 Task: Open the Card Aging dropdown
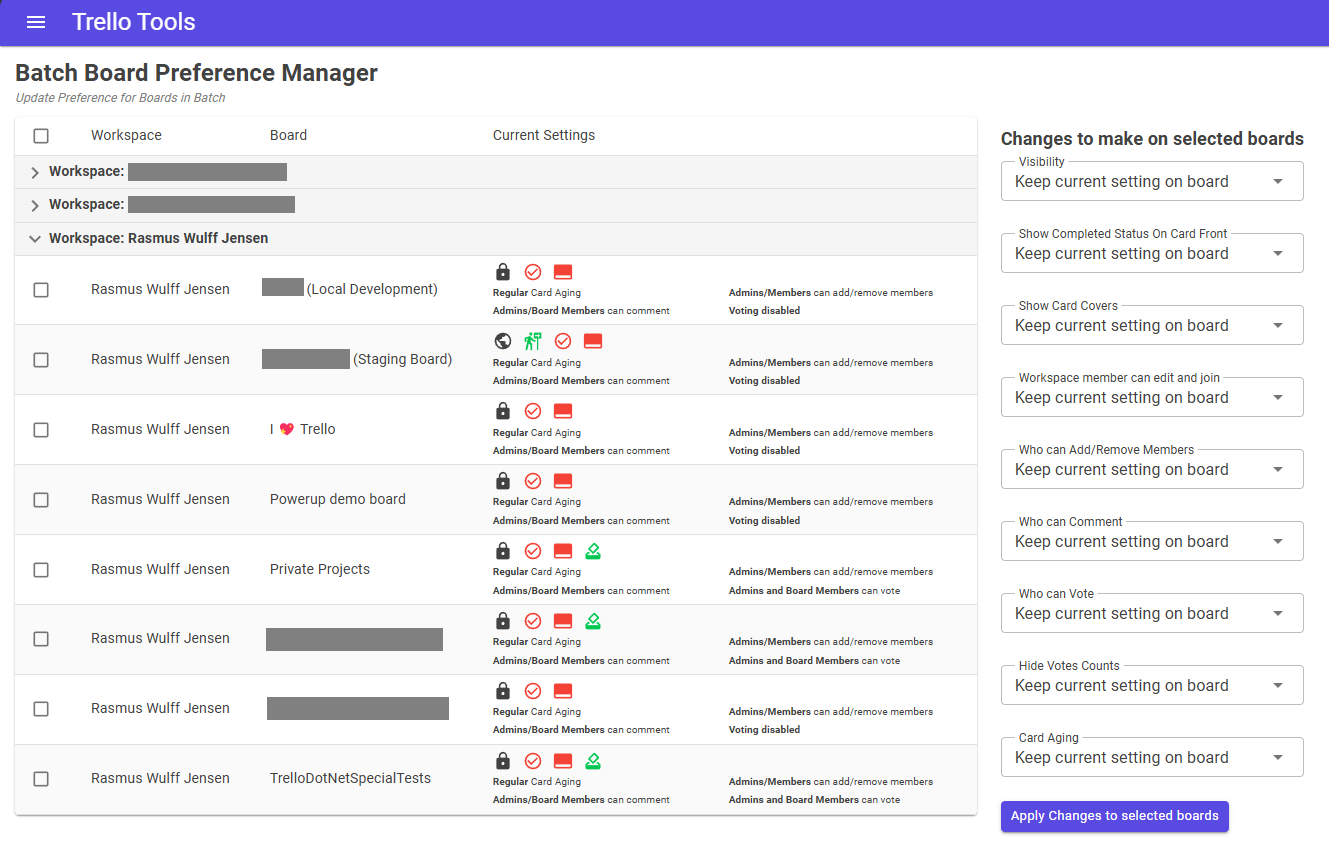coord(1152,757)
